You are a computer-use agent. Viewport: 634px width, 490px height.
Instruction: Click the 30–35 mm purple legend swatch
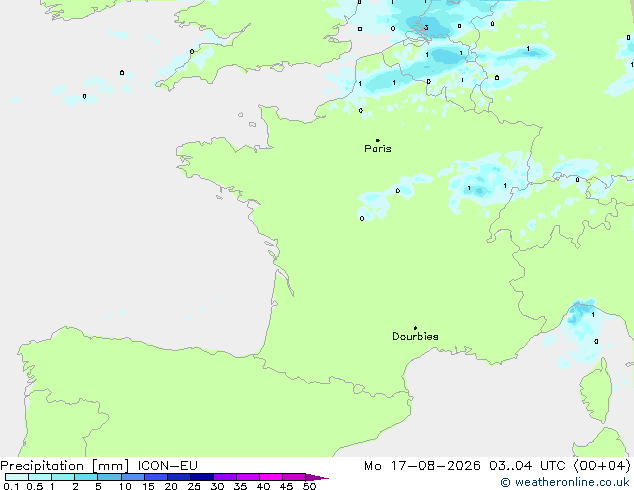tap(225, 477)
